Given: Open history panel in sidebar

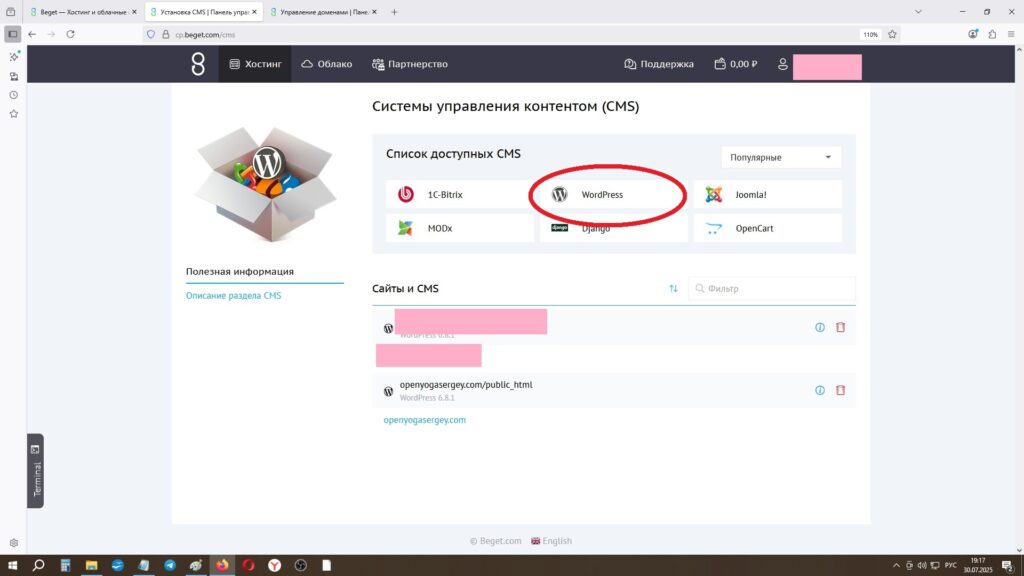Looking at the screenshot, I should 14,95.
